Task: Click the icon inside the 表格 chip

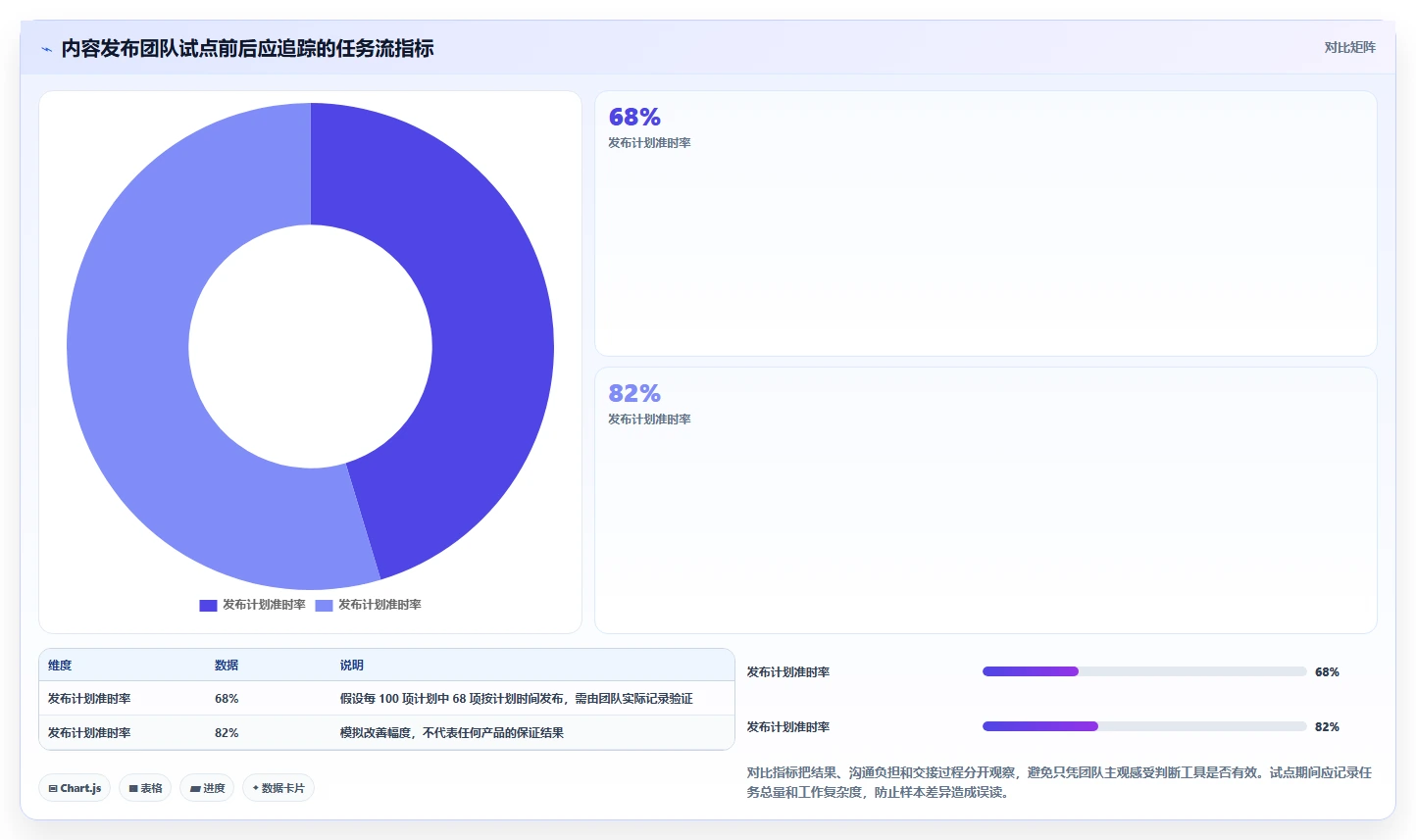Action: click(x=133, y=788)
